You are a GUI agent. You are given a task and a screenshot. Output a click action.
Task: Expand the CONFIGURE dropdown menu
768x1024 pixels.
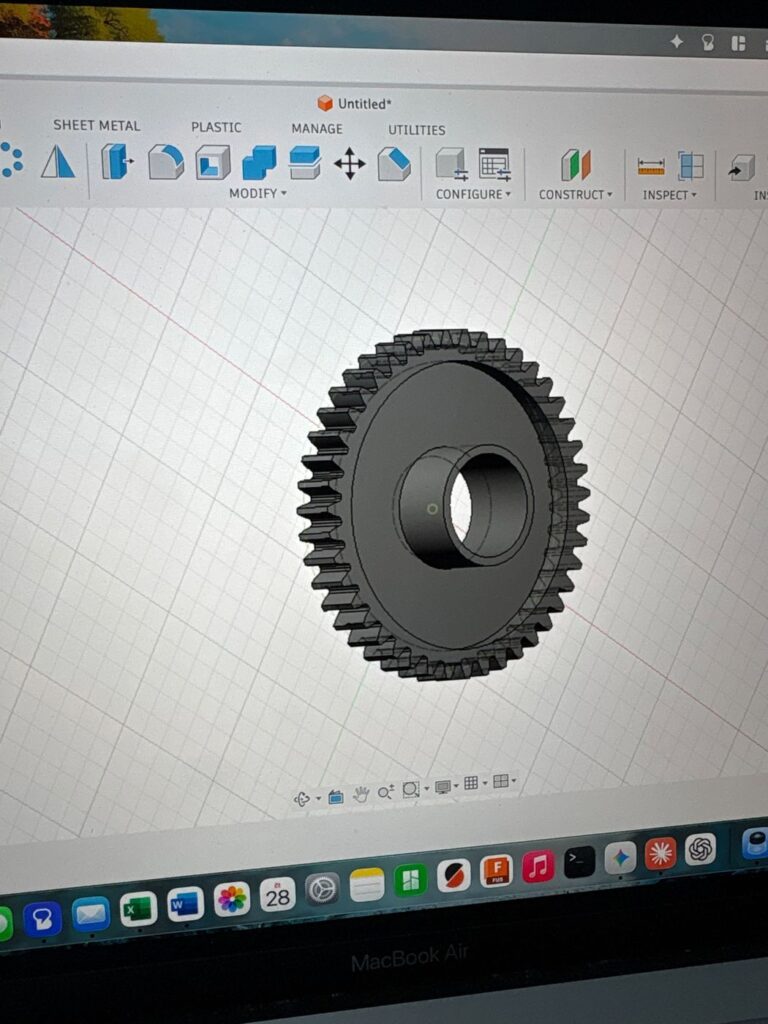tap(473, 195)
